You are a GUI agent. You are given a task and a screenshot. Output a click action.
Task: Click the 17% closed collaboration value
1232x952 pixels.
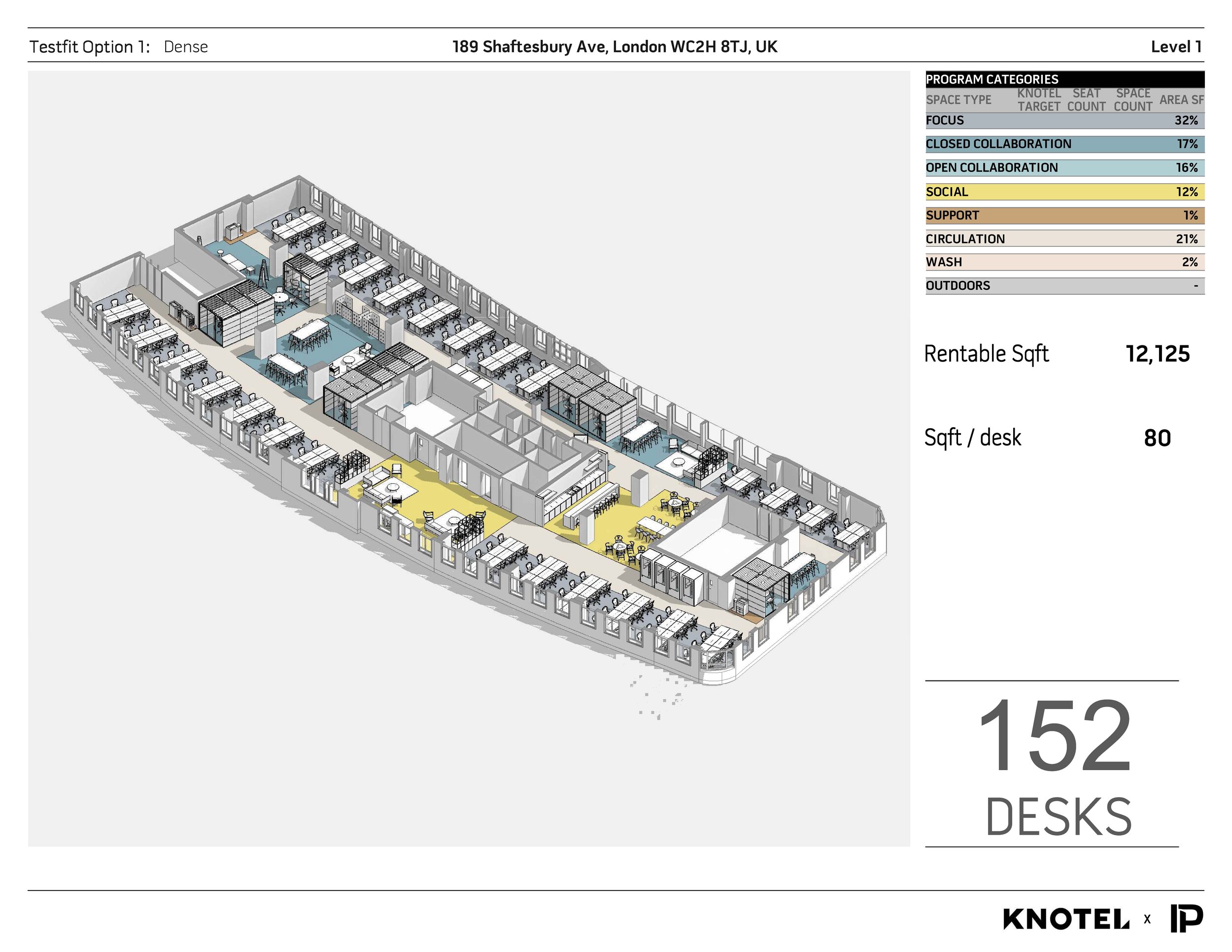point(1187,144)
